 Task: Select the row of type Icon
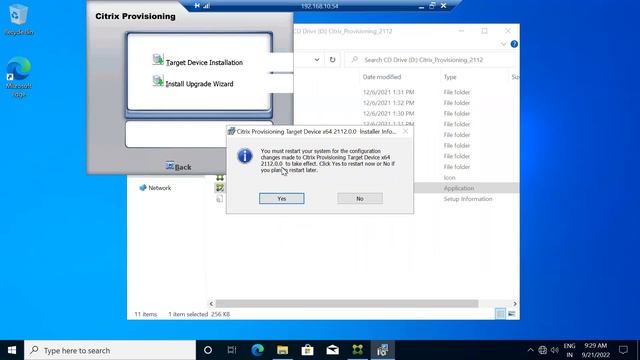449,178
